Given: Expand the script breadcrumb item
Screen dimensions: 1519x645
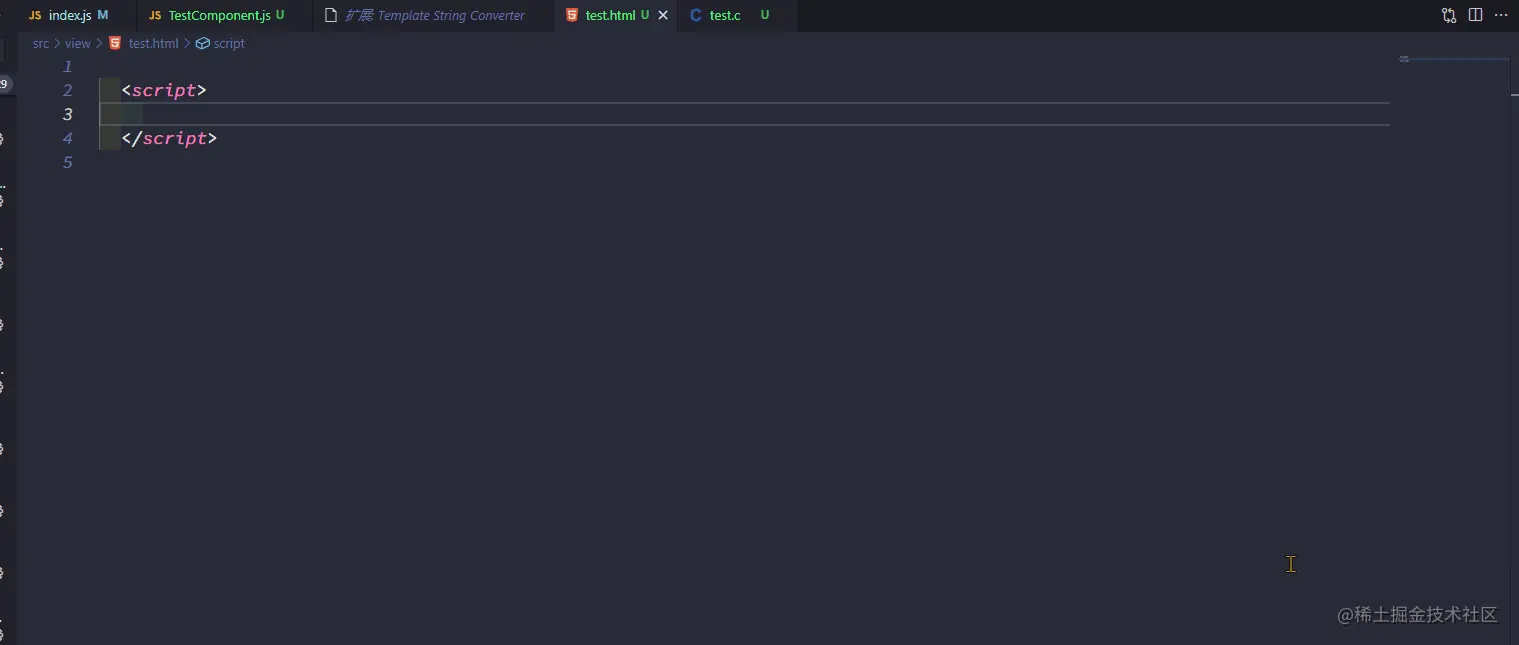Looking at the screenshot, I should click(x=228, y=43).
